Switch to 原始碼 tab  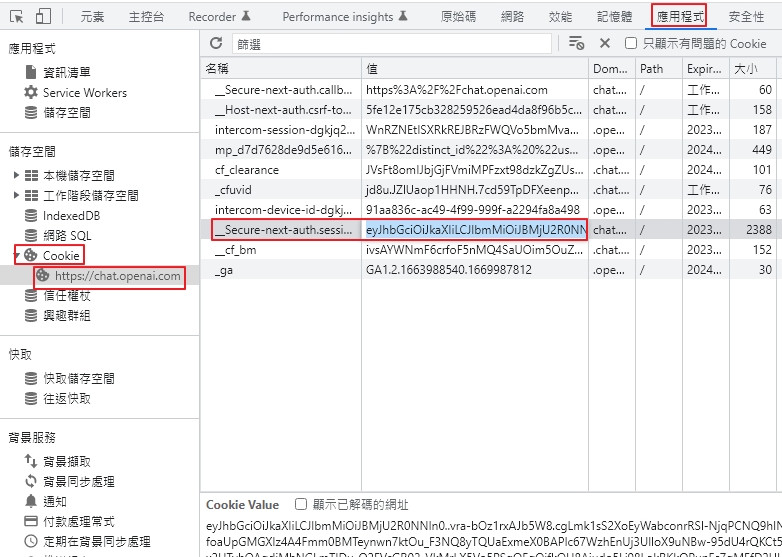[x=458, y=17]
